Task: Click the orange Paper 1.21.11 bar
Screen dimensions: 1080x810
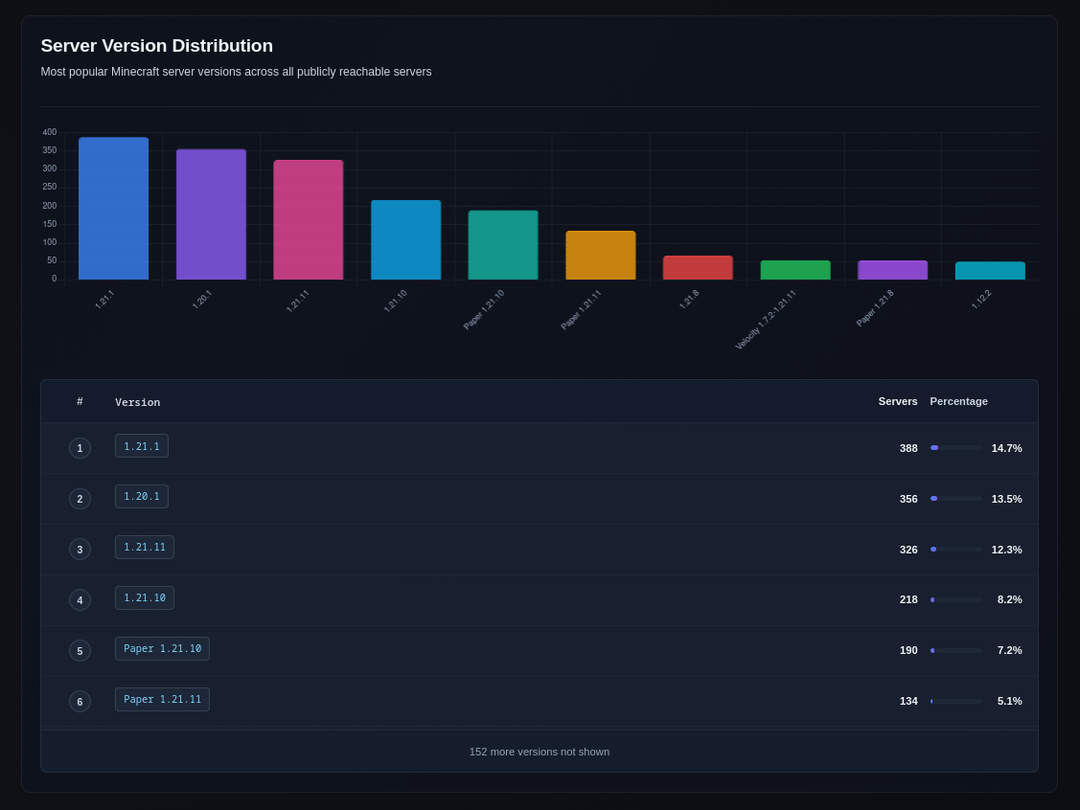Action: (x=600, y=255)
